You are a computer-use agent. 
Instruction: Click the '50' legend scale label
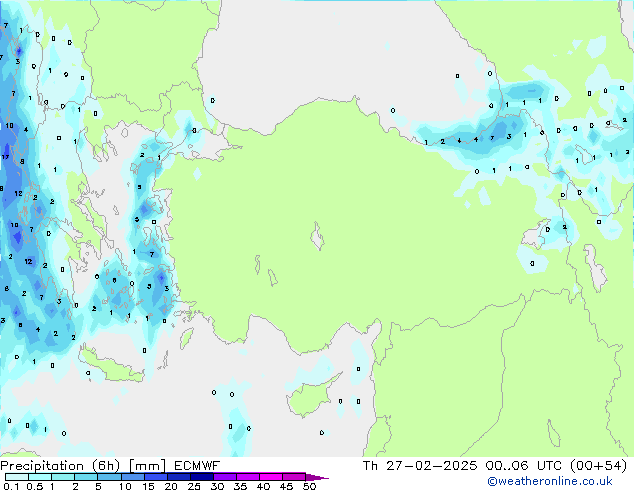pos(309,486)
